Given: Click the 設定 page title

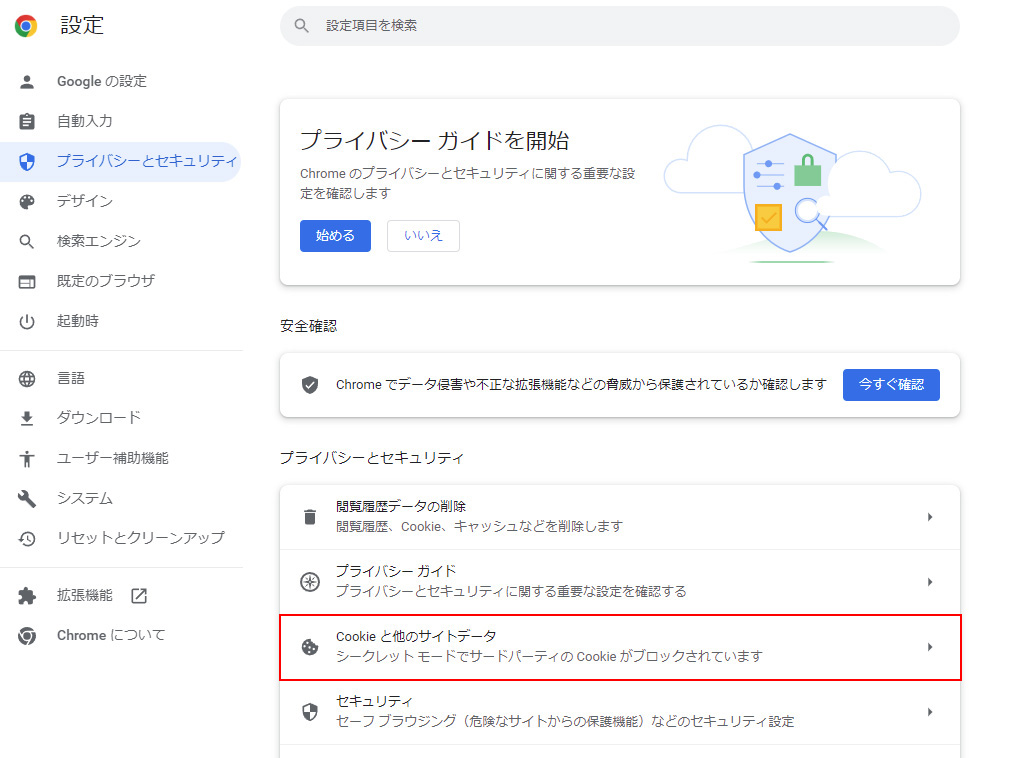Looking at the screenshot, I should coord(82,25).
